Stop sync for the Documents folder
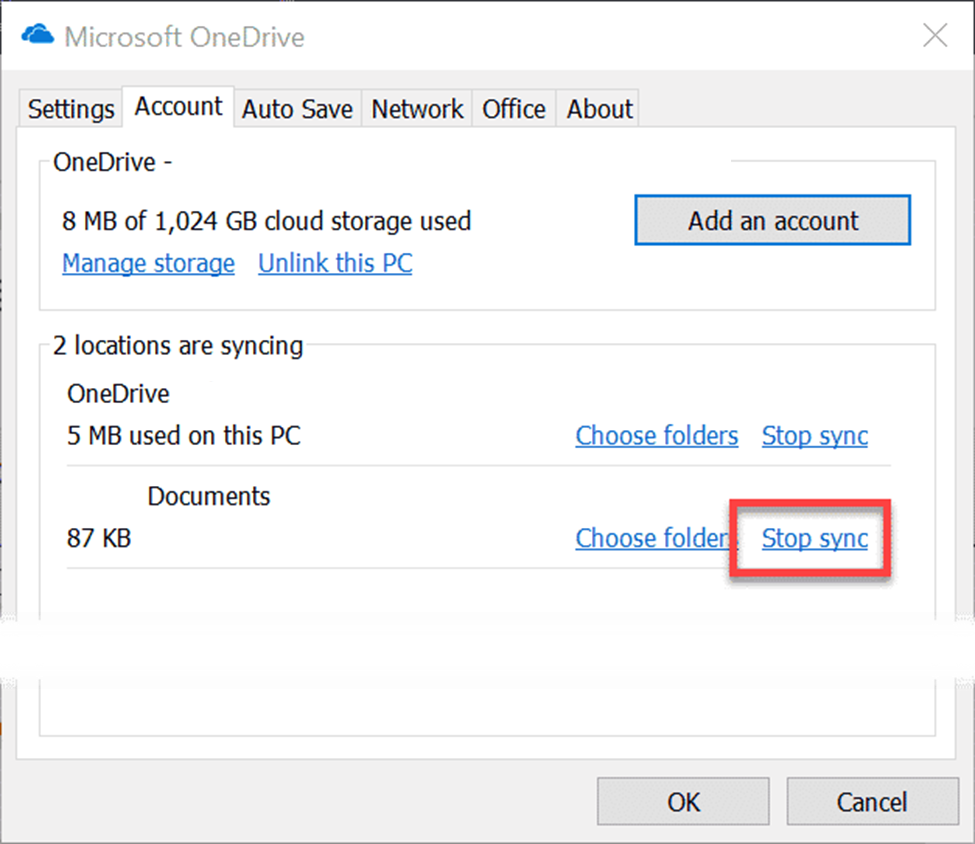Image resolution: width=975 pixels, height=844 pixels. click(812, 538)
